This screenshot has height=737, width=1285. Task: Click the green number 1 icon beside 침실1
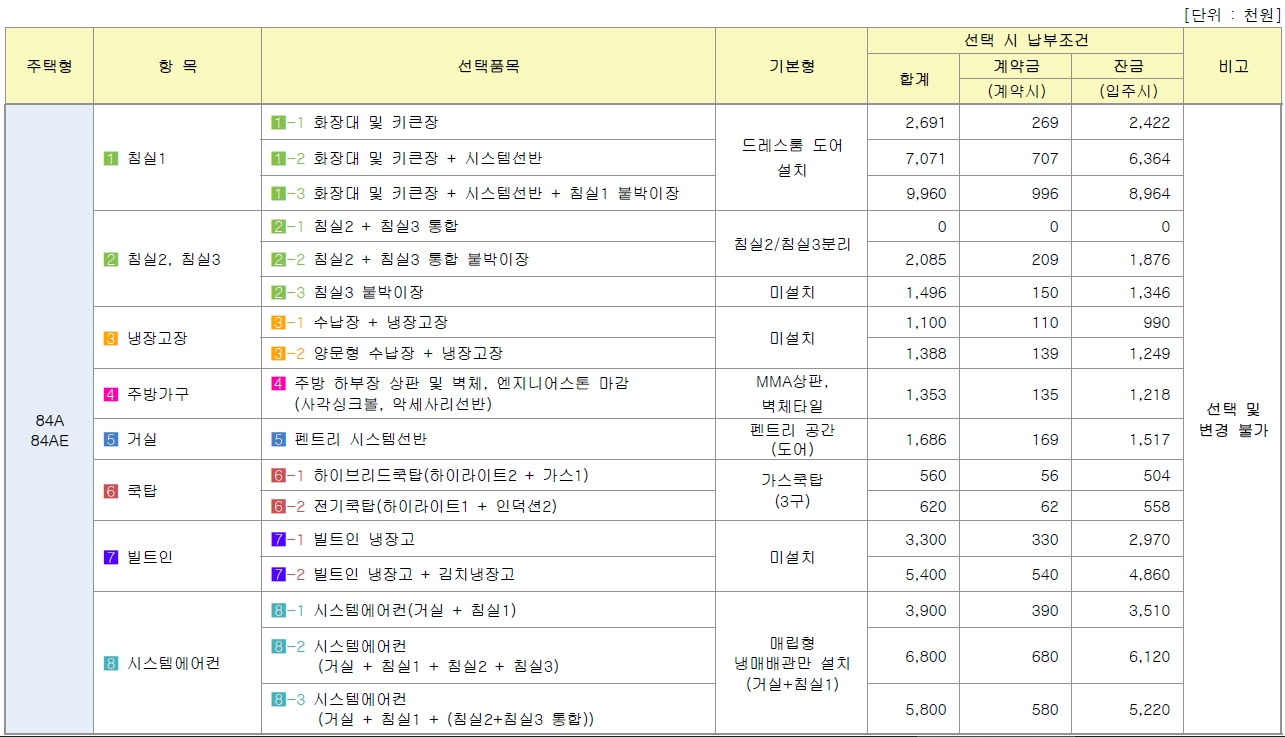point(111,158)
